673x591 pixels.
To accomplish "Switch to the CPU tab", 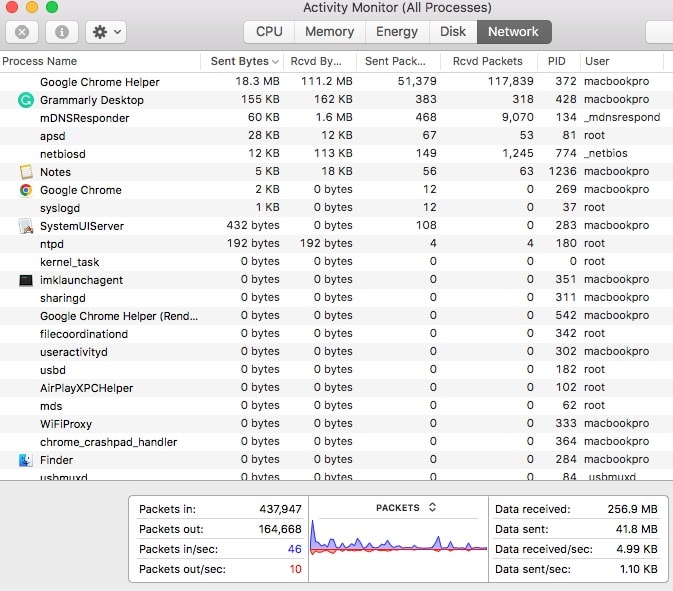I will click(269, 32).
